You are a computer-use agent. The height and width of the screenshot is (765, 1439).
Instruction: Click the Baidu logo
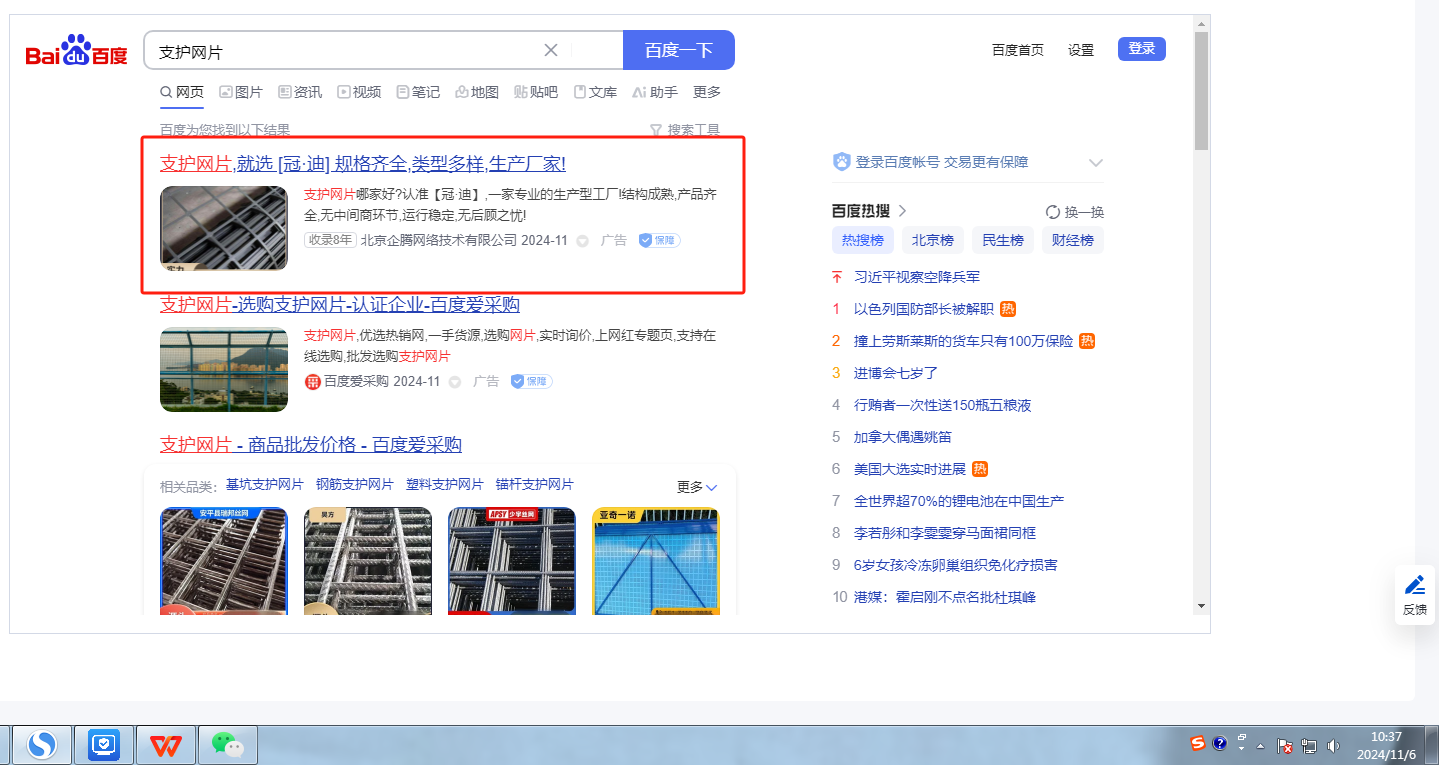click(77, 50)
